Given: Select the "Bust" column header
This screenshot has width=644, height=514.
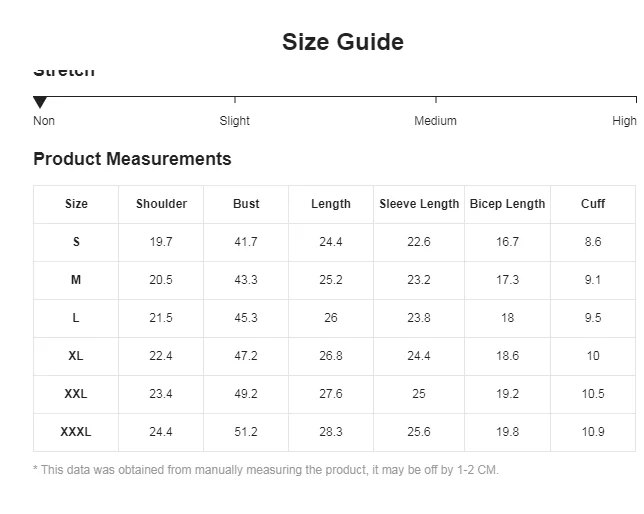Looking at the screenshot, I should (246, 204).
